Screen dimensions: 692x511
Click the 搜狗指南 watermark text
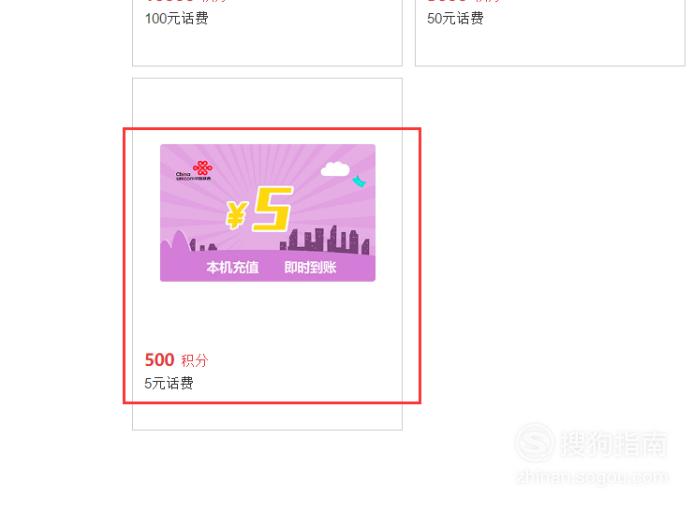click(613, 443)
